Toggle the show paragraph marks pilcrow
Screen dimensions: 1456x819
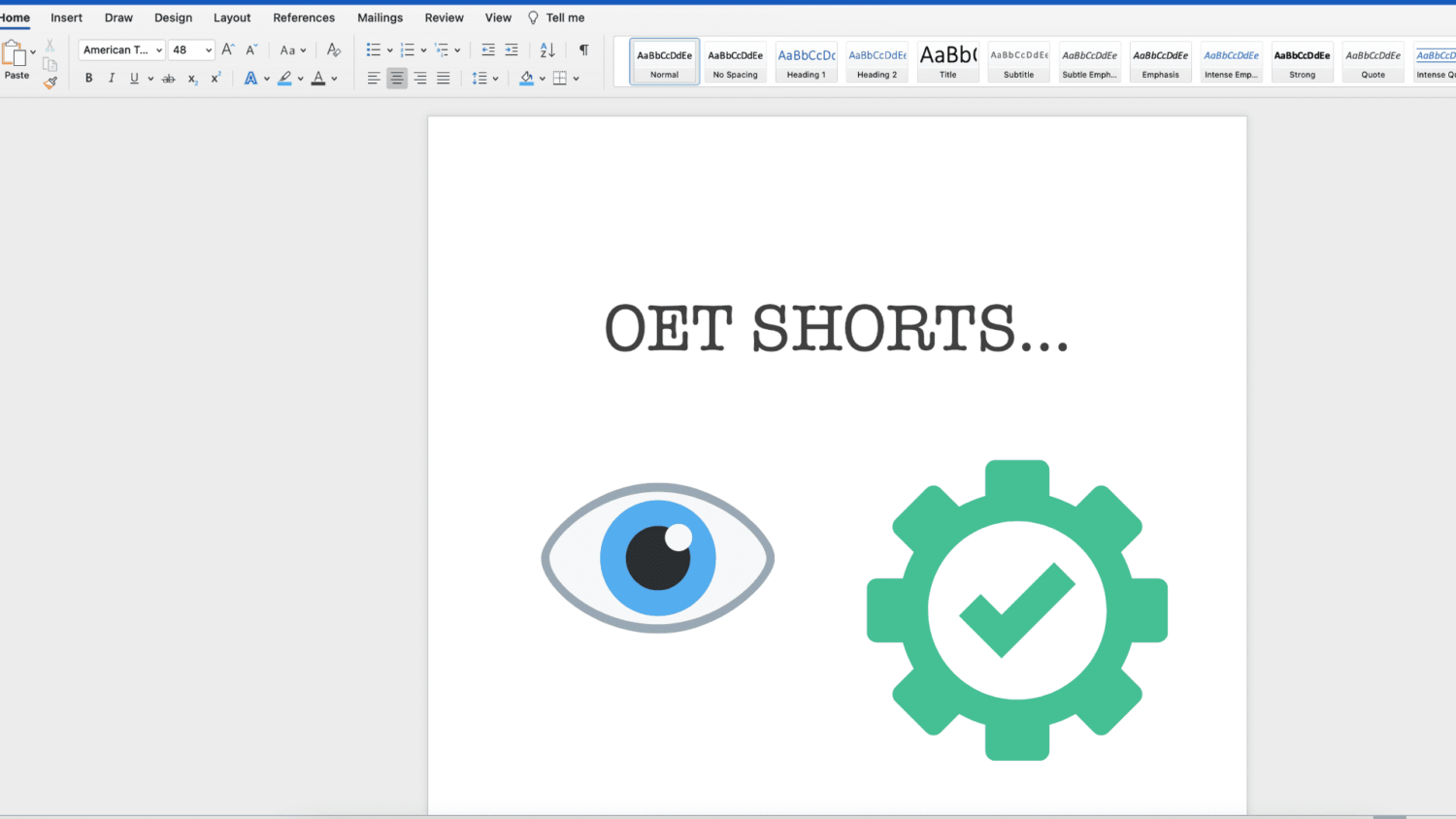coord(583,49)
